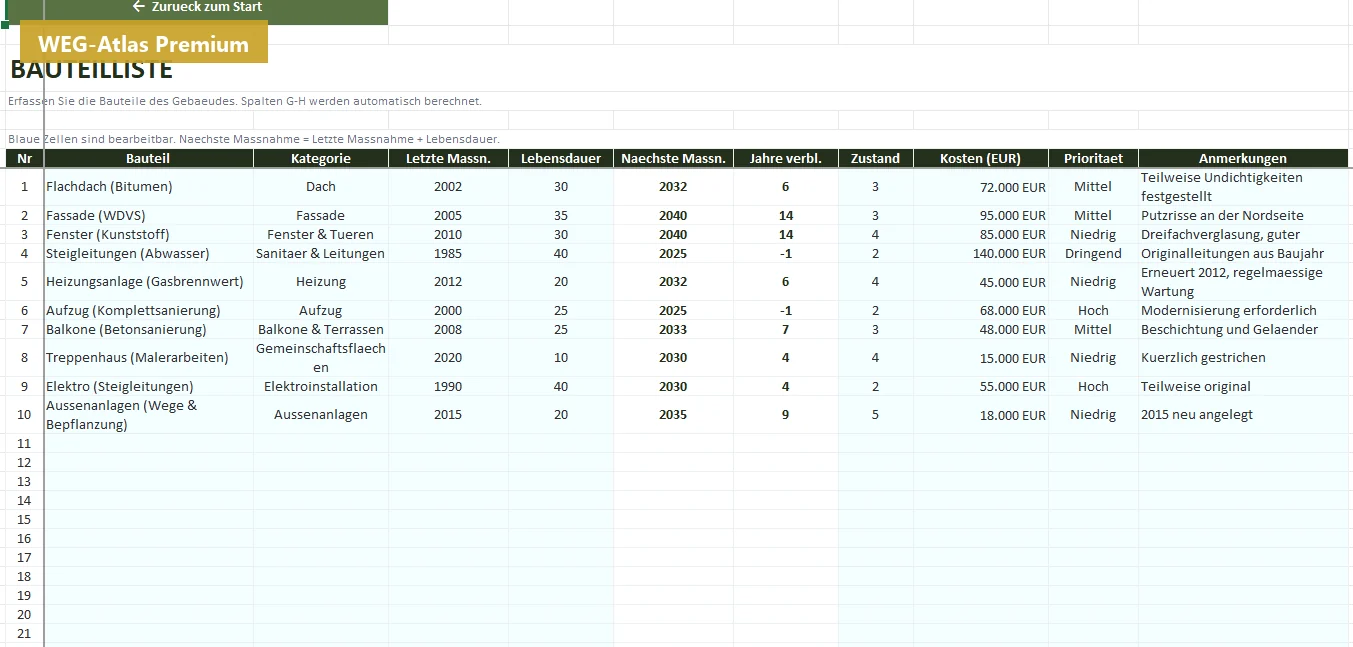The height and width of the screenshot is (647, 1353).
Task: Click the Zustand column header
Action: point(875,158)
